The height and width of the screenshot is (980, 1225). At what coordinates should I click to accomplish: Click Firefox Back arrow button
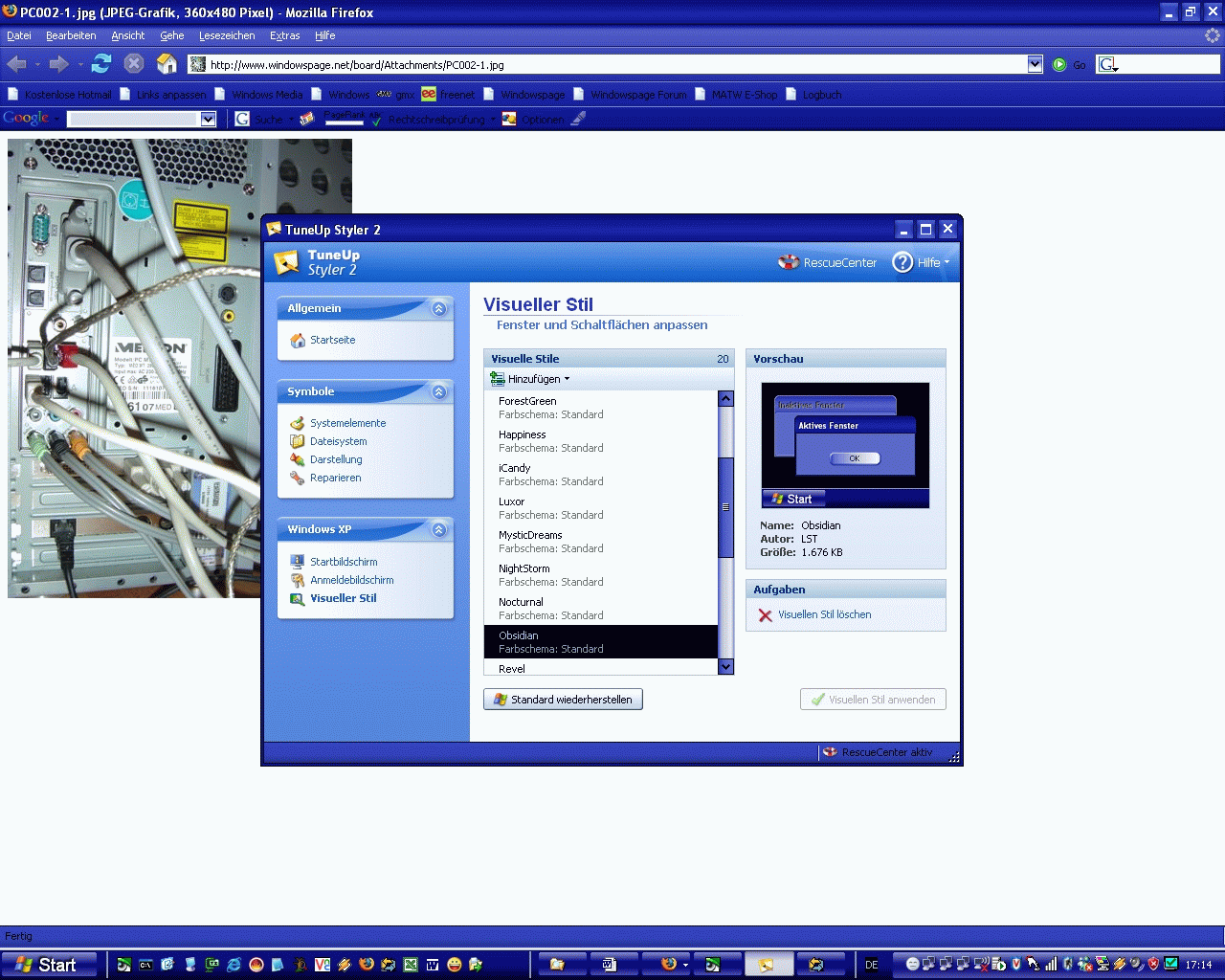click(16, 64)
